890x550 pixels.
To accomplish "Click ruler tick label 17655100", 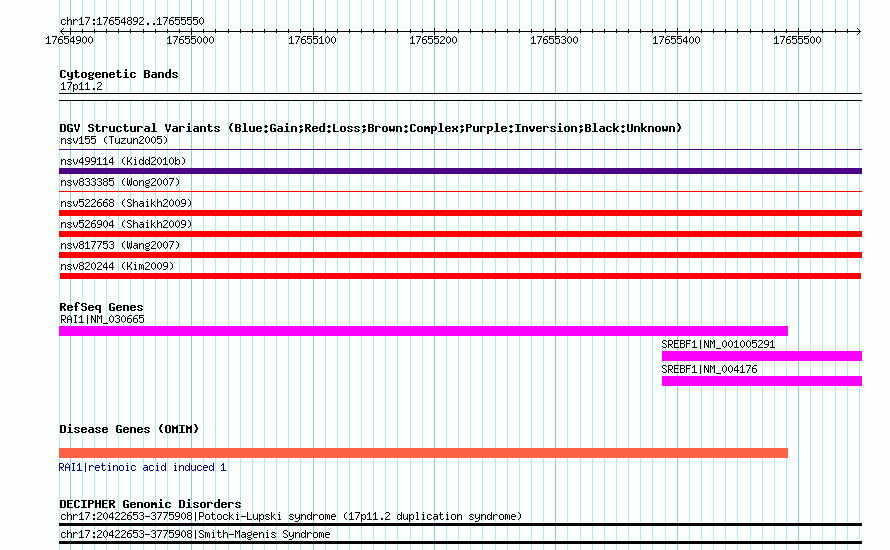I will 312,40.
